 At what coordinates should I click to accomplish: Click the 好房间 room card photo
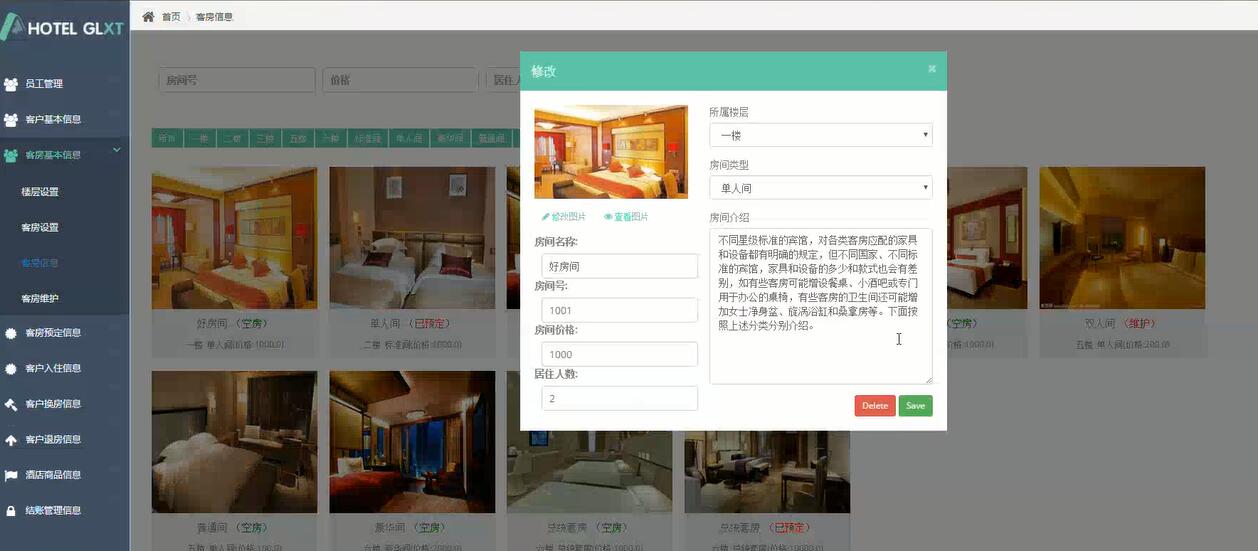tap(234, 238)
